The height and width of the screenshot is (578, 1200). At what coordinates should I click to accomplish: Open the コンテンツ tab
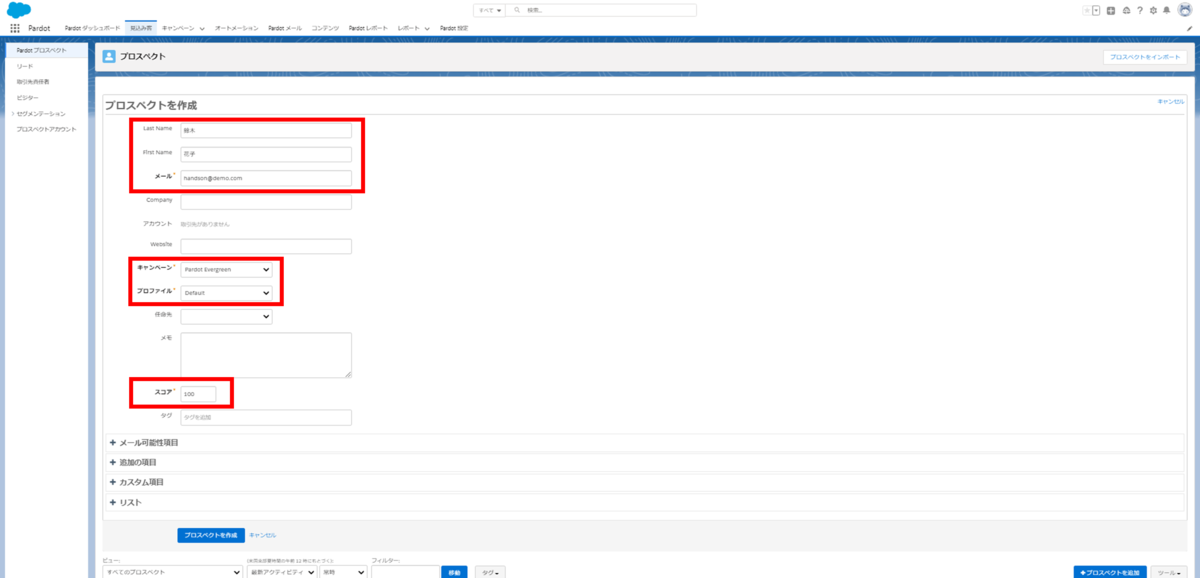[x=325, y=28]
